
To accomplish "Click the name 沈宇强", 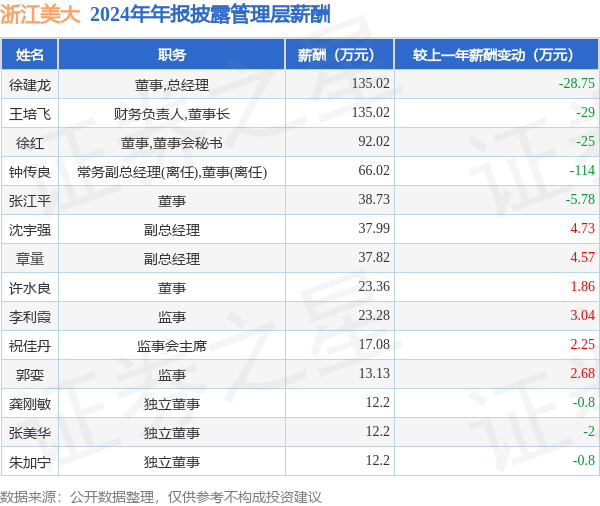I will tap(29, 230).
